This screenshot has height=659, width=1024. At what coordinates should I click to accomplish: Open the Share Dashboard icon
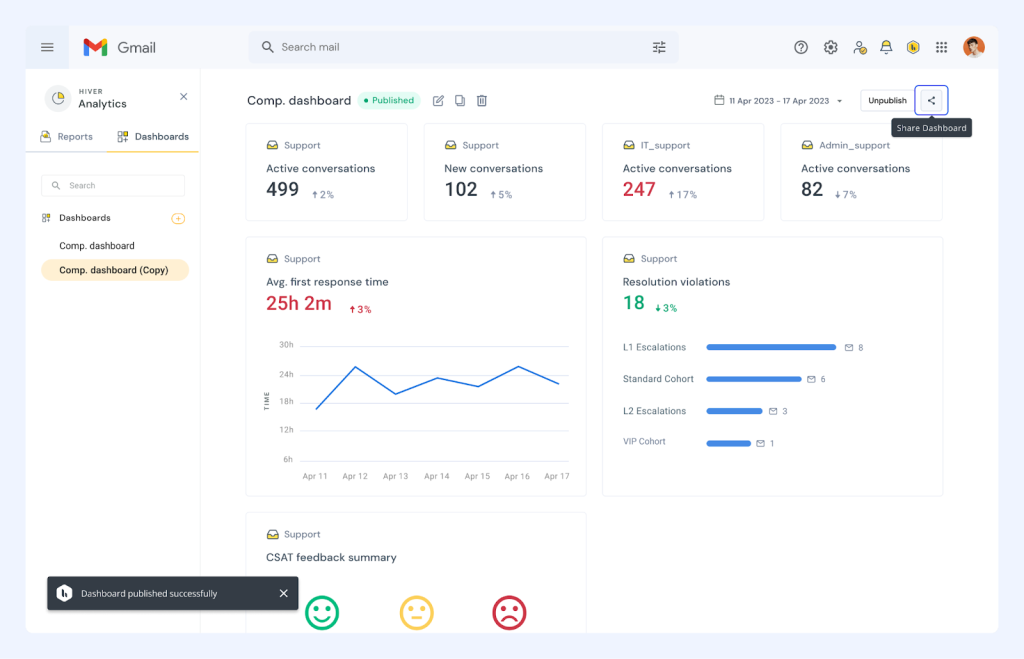click(x=931, y=100)
